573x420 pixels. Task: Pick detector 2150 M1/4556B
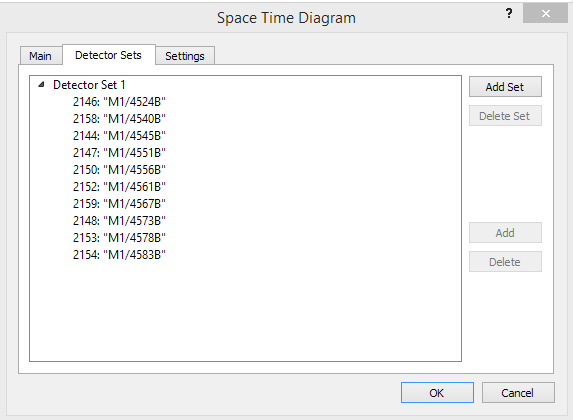119,170
